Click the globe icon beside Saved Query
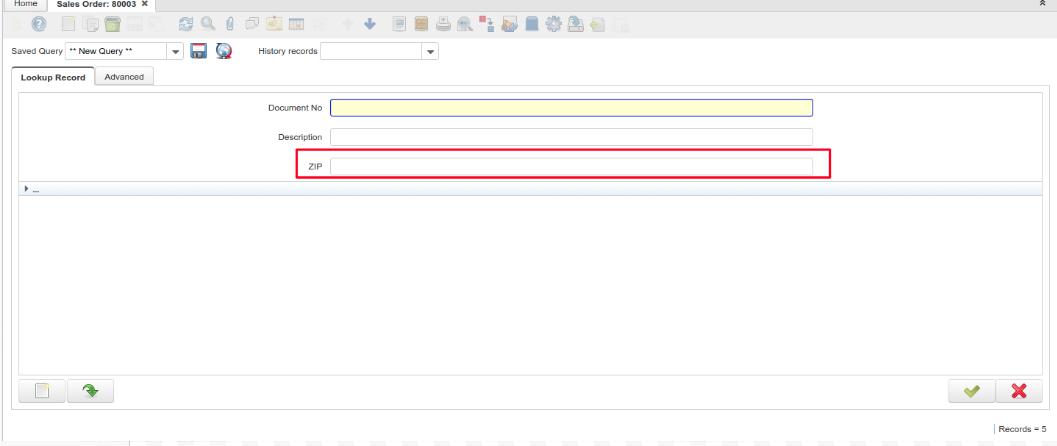The height and width of the screenshot is (446, 1057). point(224,51)
